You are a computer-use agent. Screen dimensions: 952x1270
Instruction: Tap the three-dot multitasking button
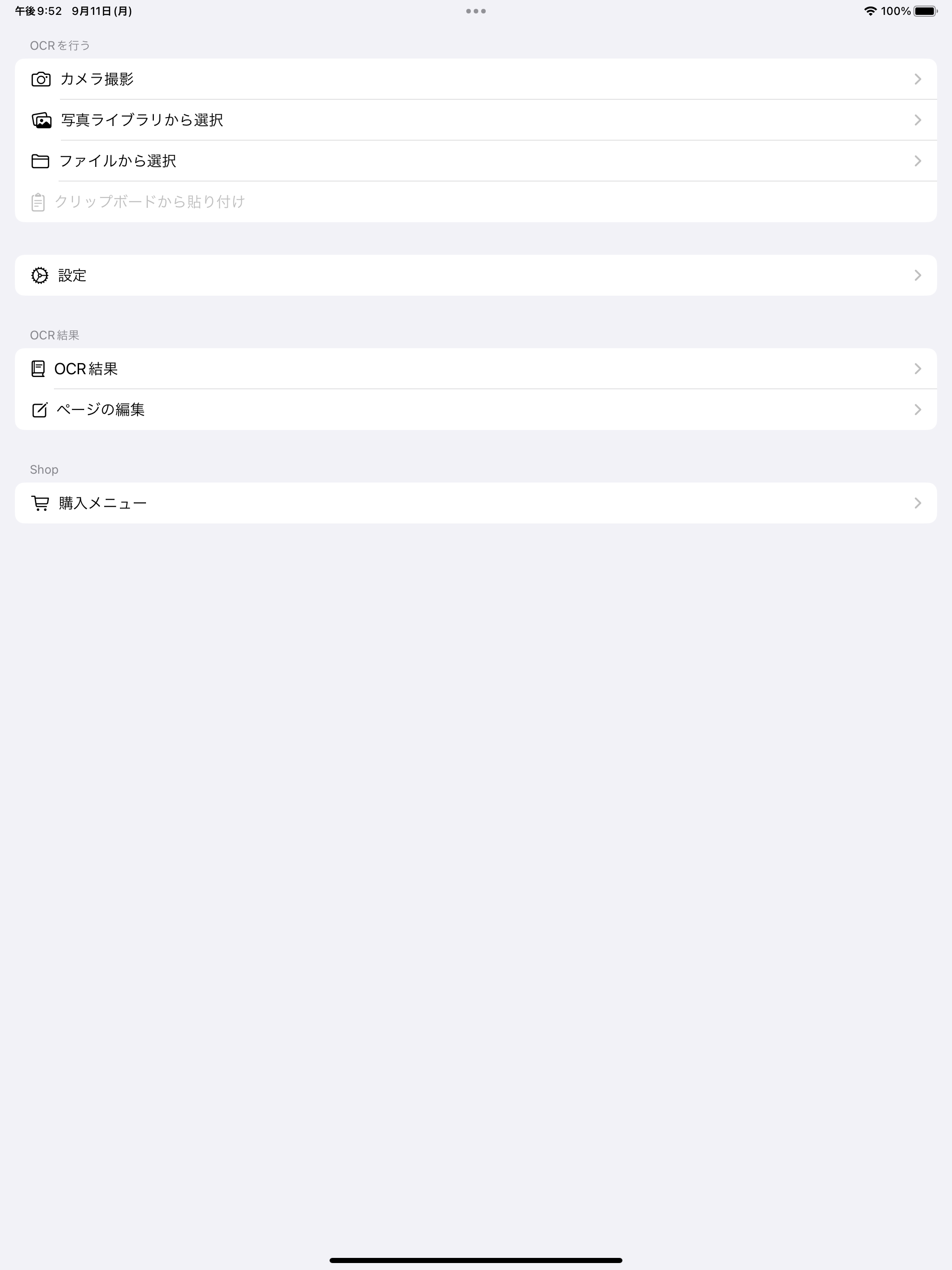click(476, 11)
